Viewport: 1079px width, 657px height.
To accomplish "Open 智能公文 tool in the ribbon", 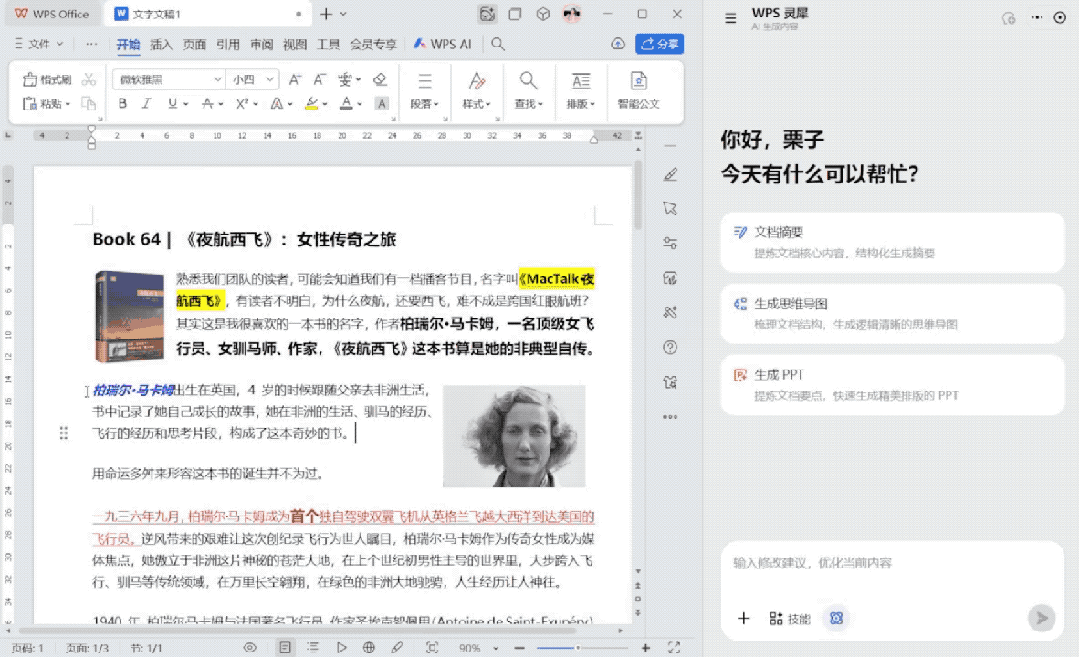I will [x=639, y=90].
